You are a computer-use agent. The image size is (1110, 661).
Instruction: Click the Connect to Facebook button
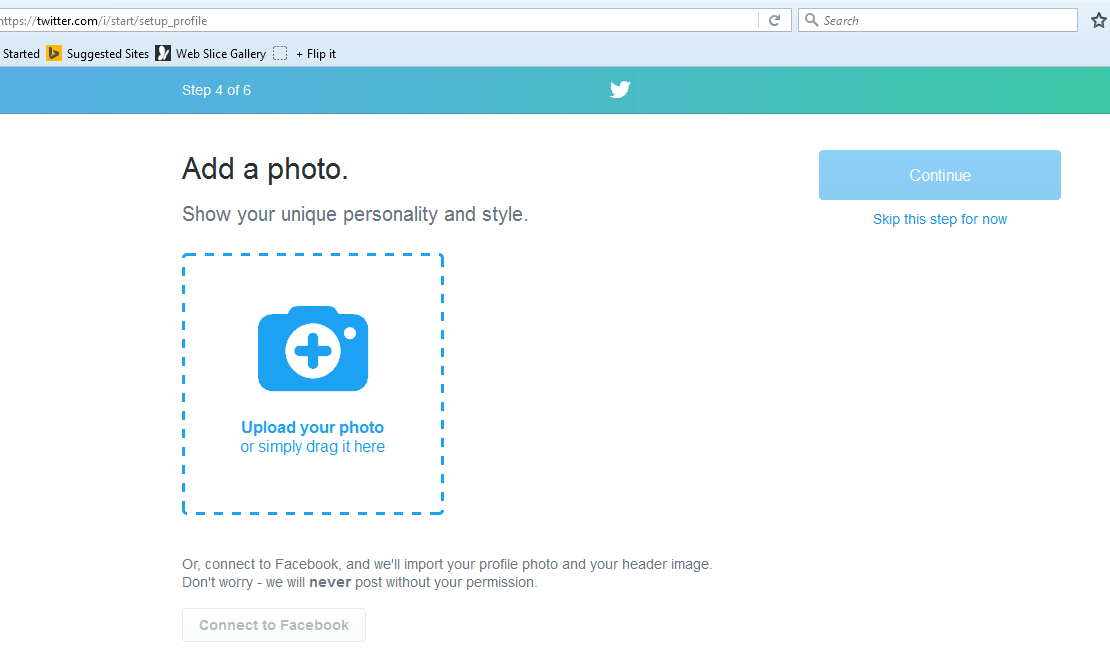click(x=274, y=625)
